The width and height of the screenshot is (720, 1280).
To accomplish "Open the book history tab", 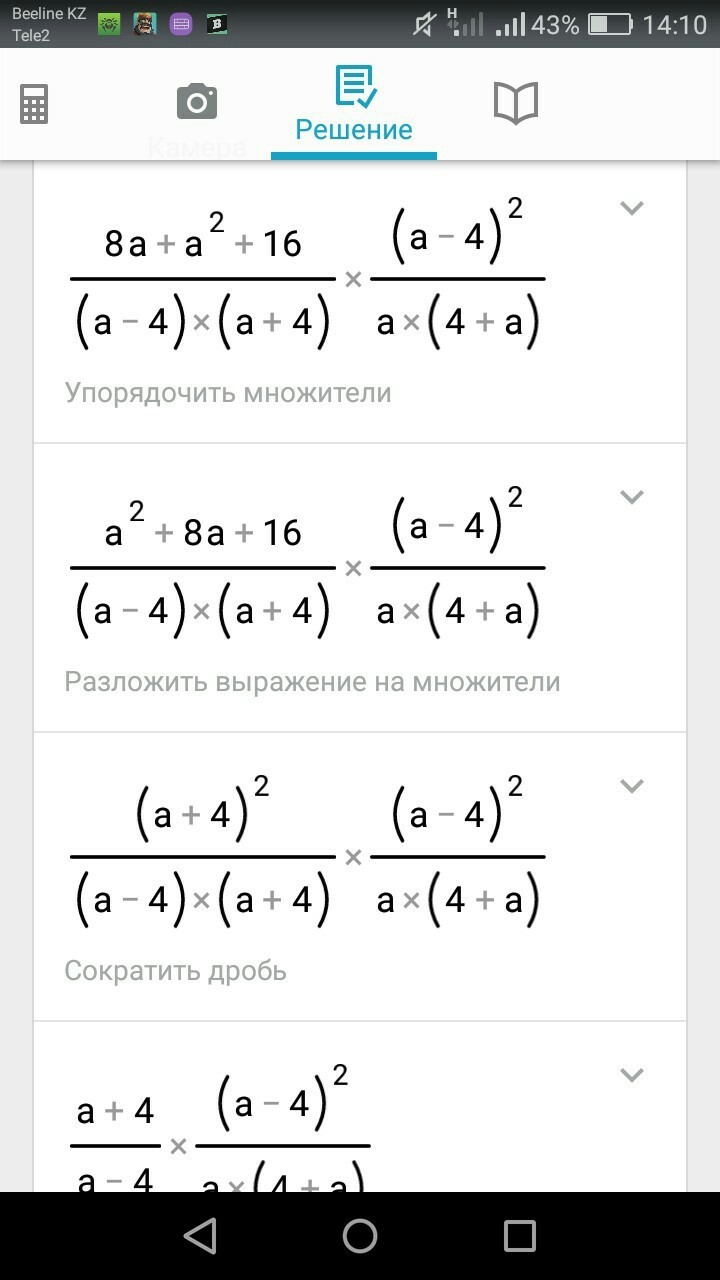I will point(516,103).
